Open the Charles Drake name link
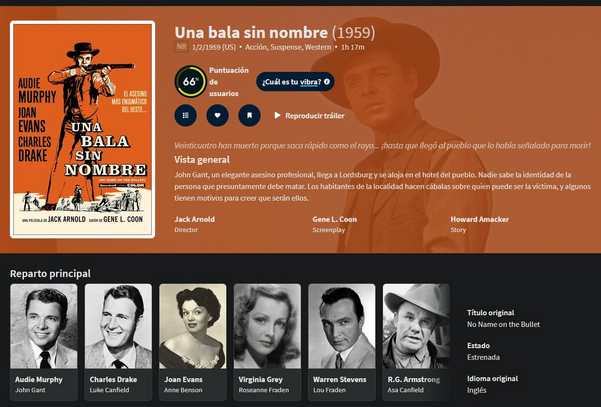Image resolution: width=601 pixels, height=407 pixels. coord(113,380)
